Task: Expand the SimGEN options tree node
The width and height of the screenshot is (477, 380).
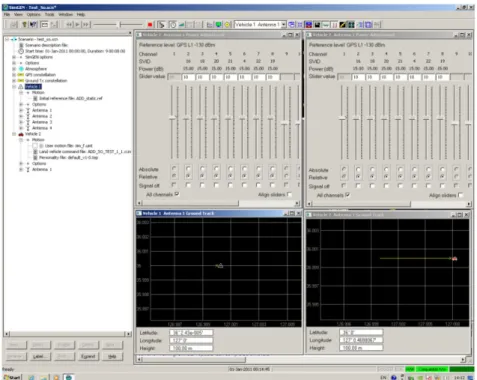Action: [14, 57]
